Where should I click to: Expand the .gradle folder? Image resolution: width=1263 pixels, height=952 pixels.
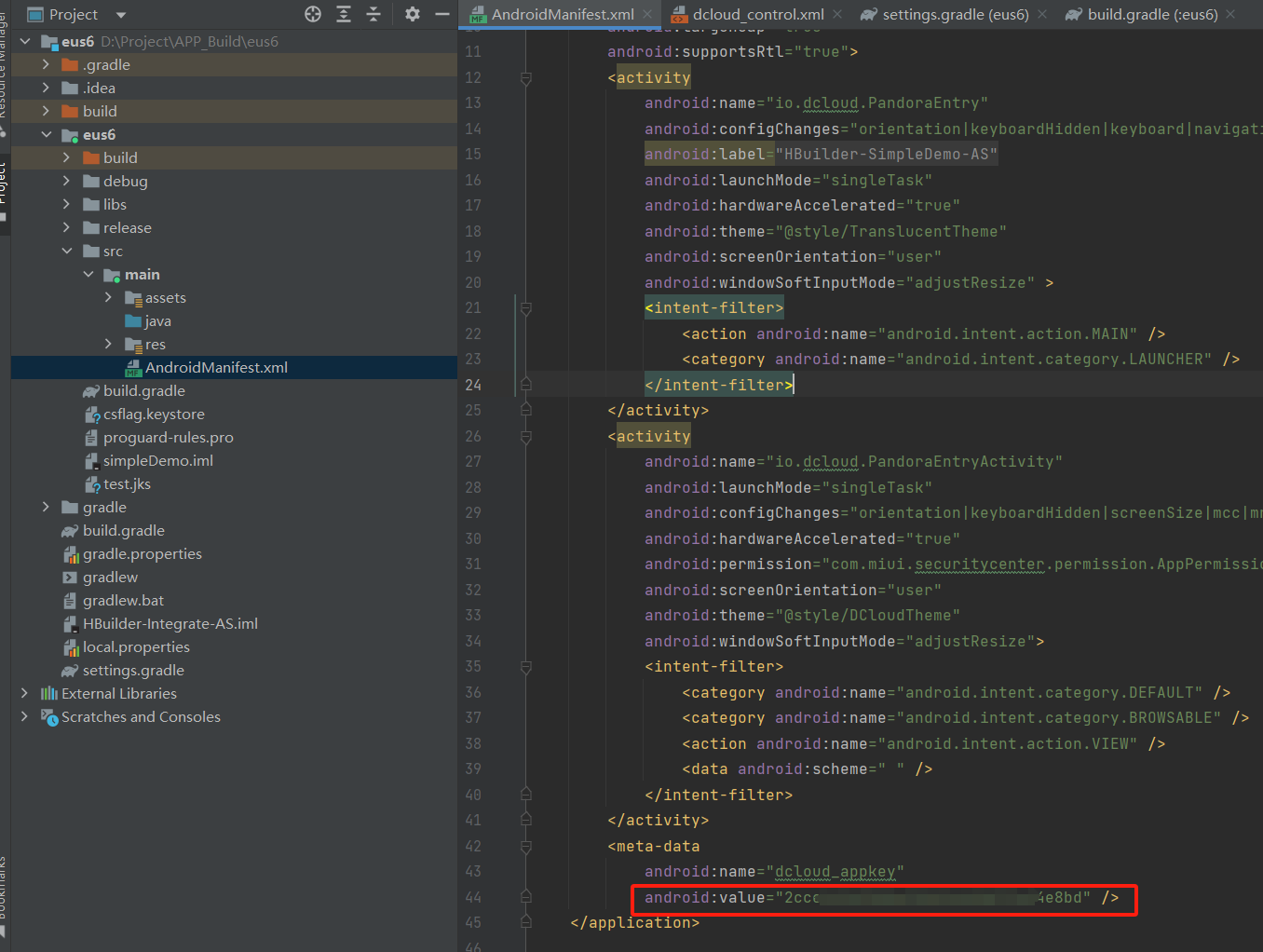[x=46, y=64]
